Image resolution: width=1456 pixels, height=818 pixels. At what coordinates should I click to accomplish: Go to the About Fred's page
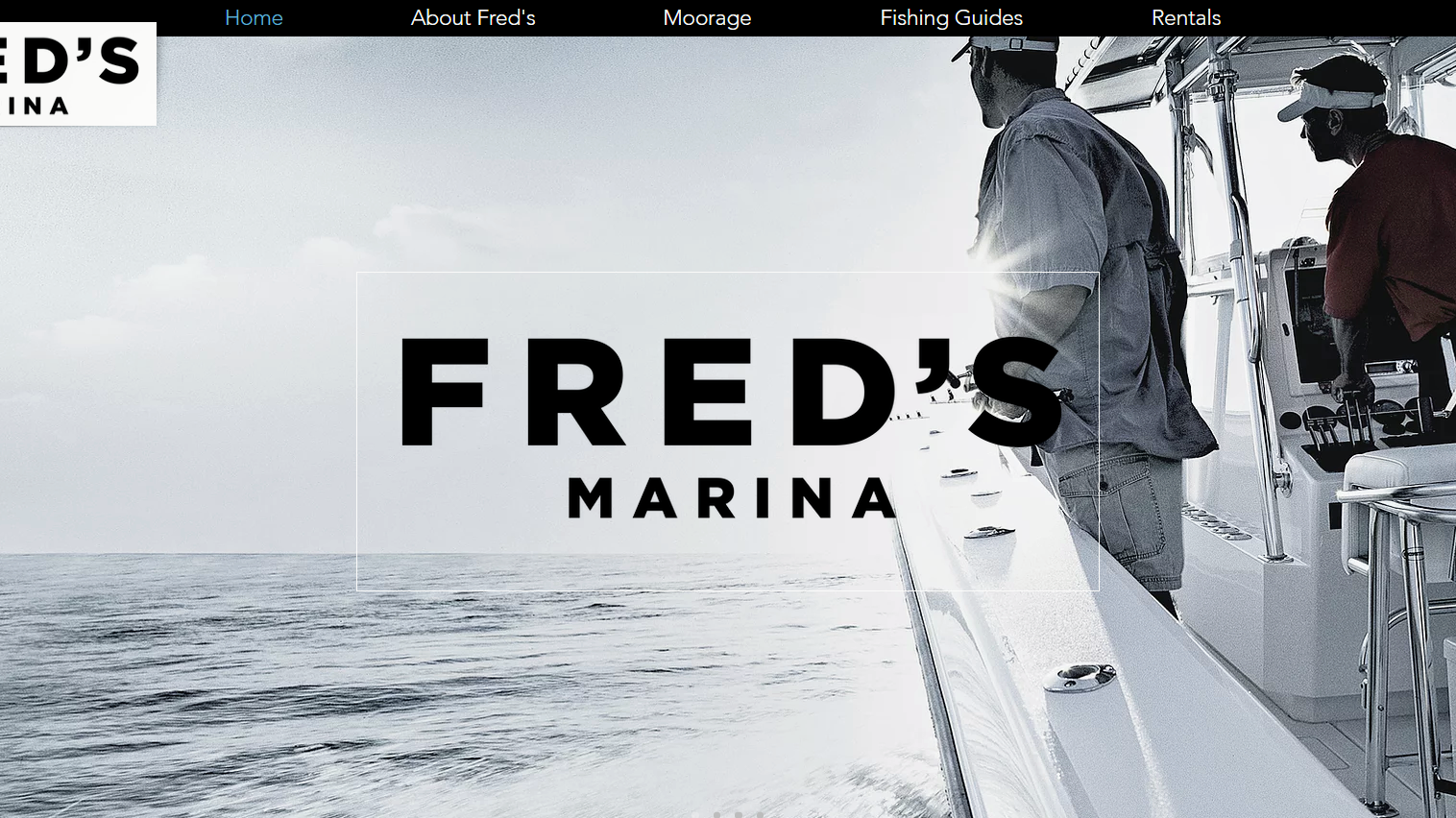coord(473,18)
